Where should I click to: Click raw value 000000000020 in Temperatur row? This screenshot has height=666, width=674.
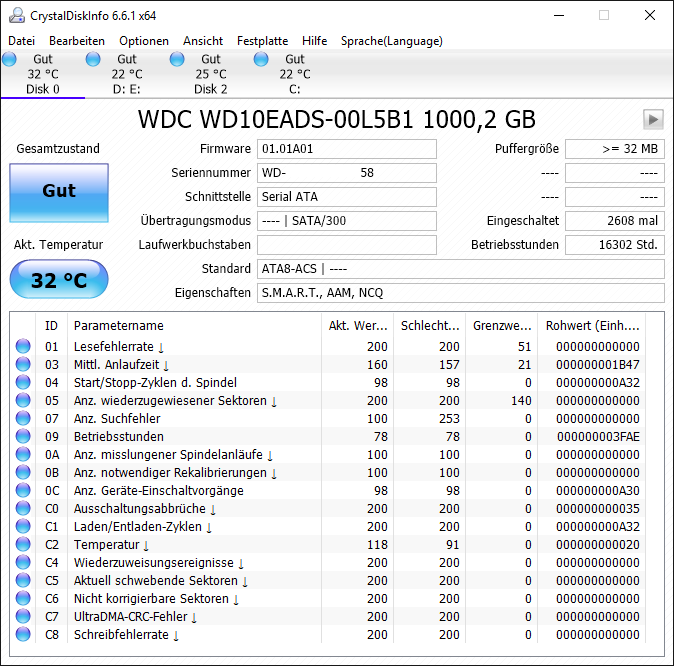(597, 545)
